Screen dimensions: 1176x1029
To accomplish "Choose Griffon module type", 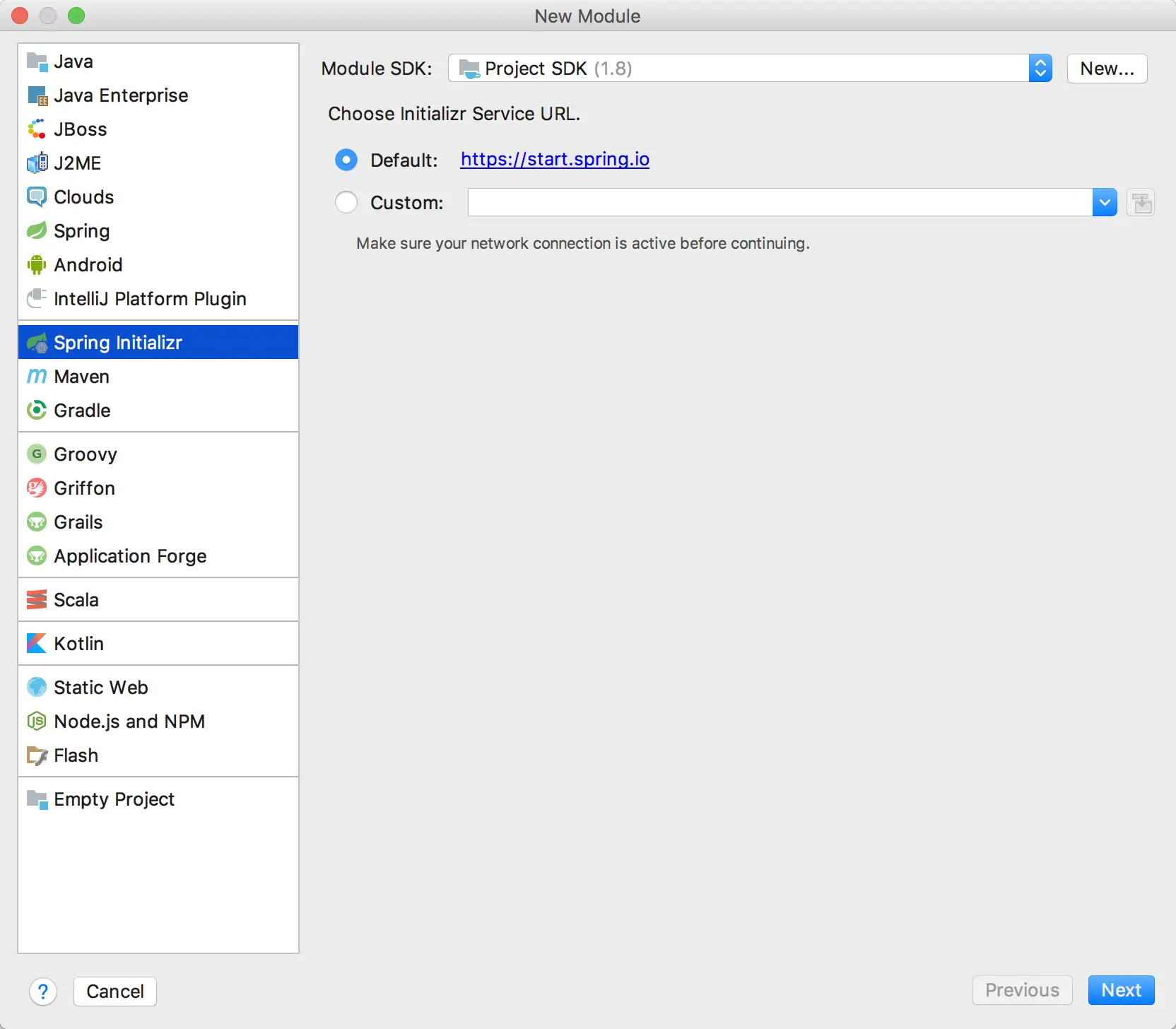I will [x=158, y=488].
